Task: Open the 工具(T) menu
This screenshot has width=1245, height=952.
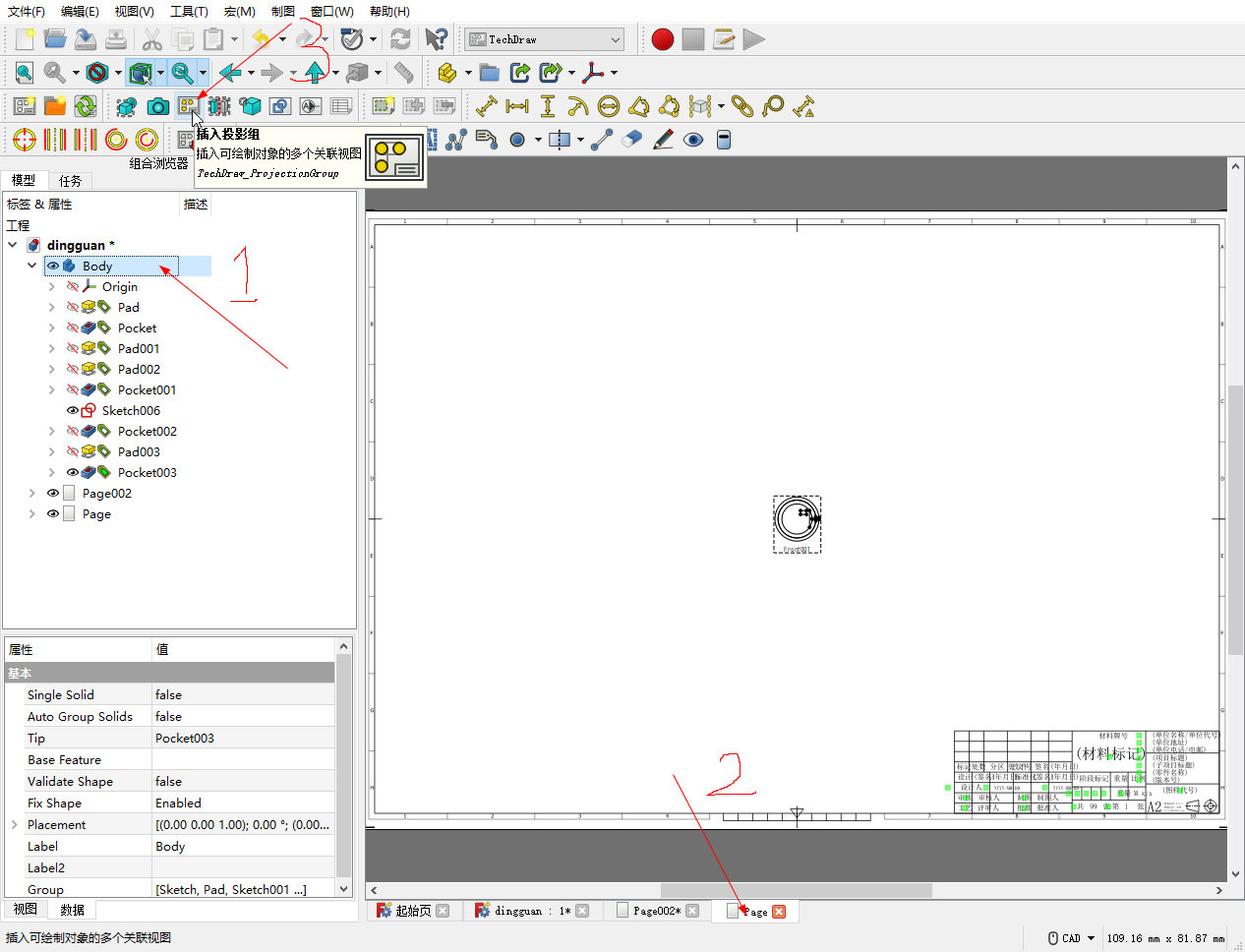Action: (x=189, y=11)
